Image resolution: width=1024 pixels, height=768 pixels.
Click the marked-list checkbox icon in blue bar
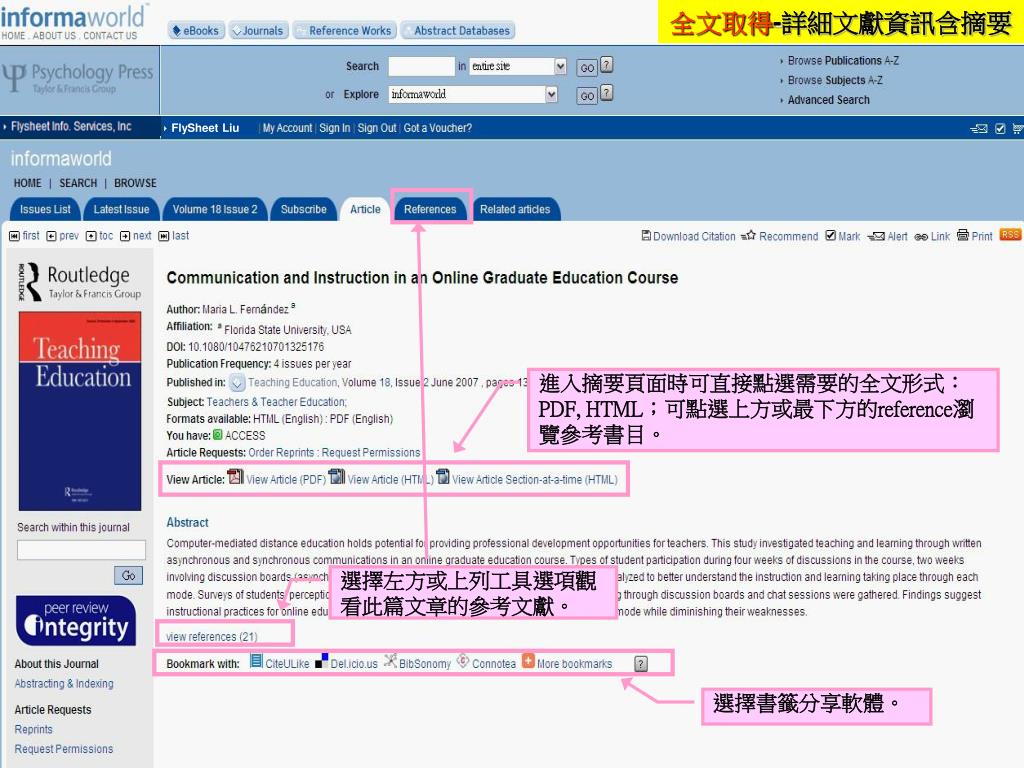pyautogui.click(x=1000, y=129)
